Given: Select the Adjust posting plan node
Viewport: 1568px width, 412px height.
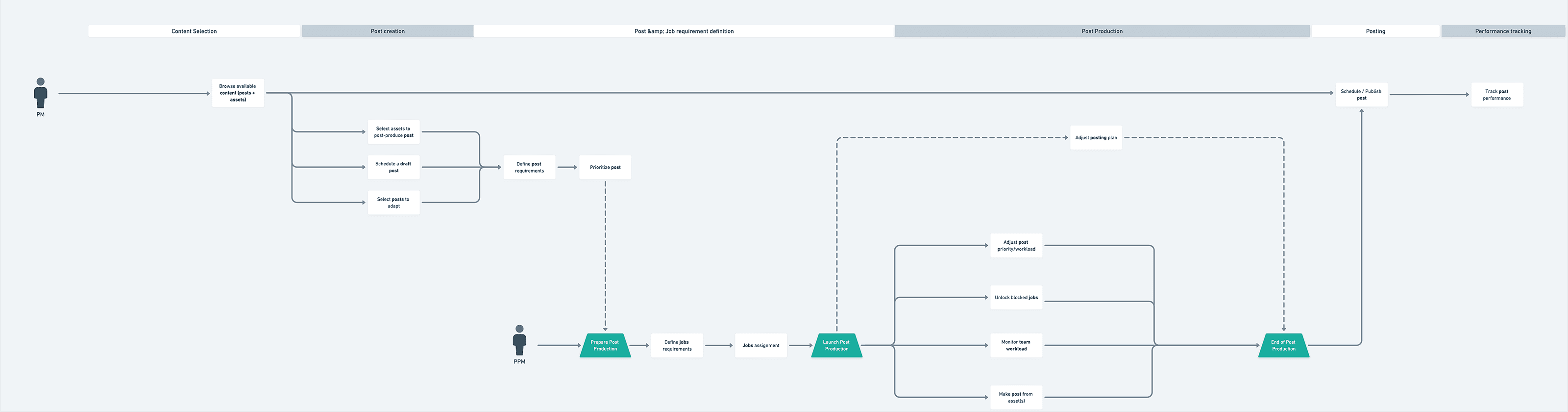Looking at the screenshot, I should tap(1096, 138).
